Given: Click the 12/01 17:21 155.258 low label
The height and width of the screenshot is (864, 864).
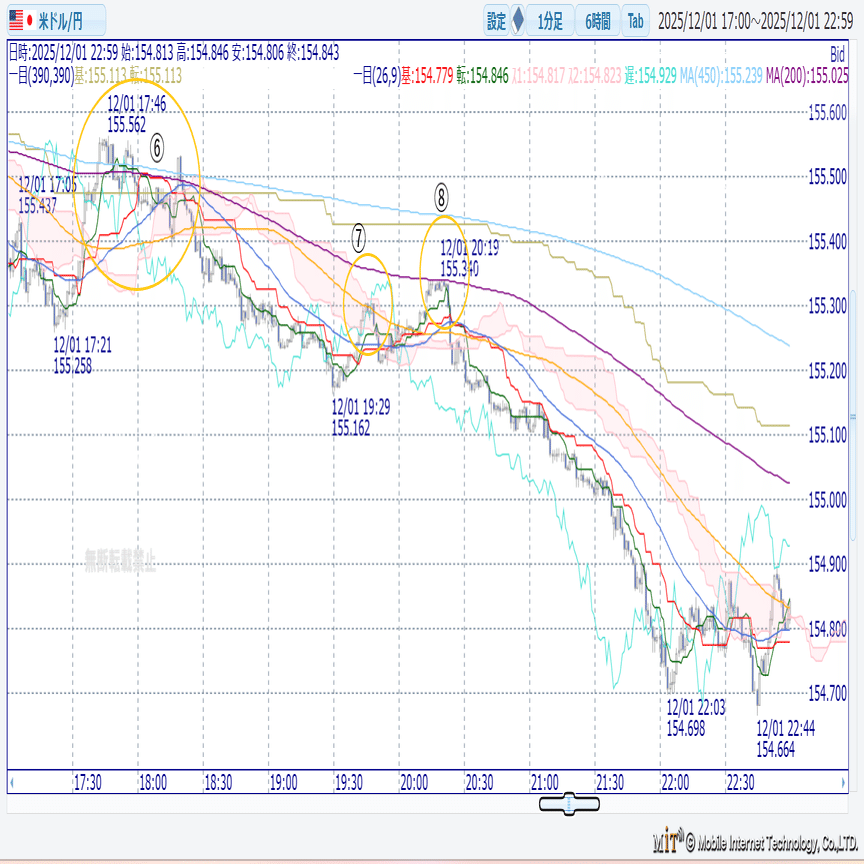Looking at the screenshot, I should click(82, 355).
